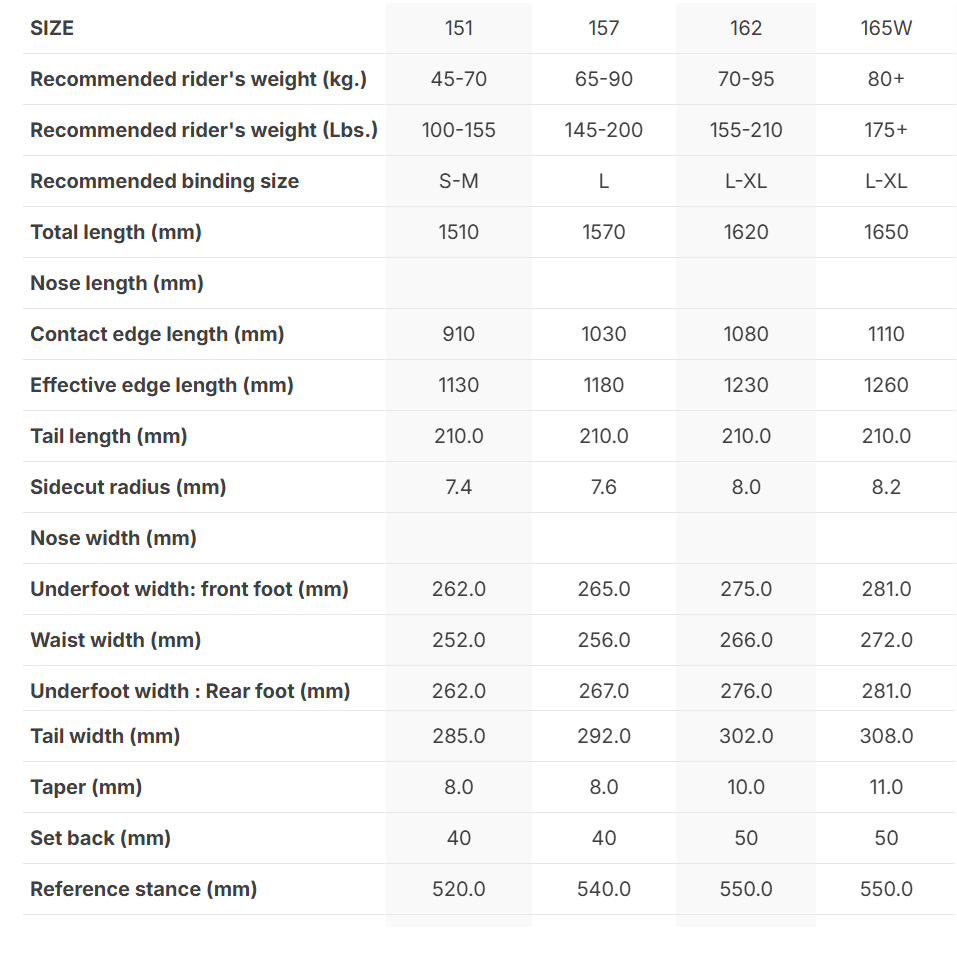Click the 1030 contact edge length value
957x956 pixels.
[x=604, y=334]
